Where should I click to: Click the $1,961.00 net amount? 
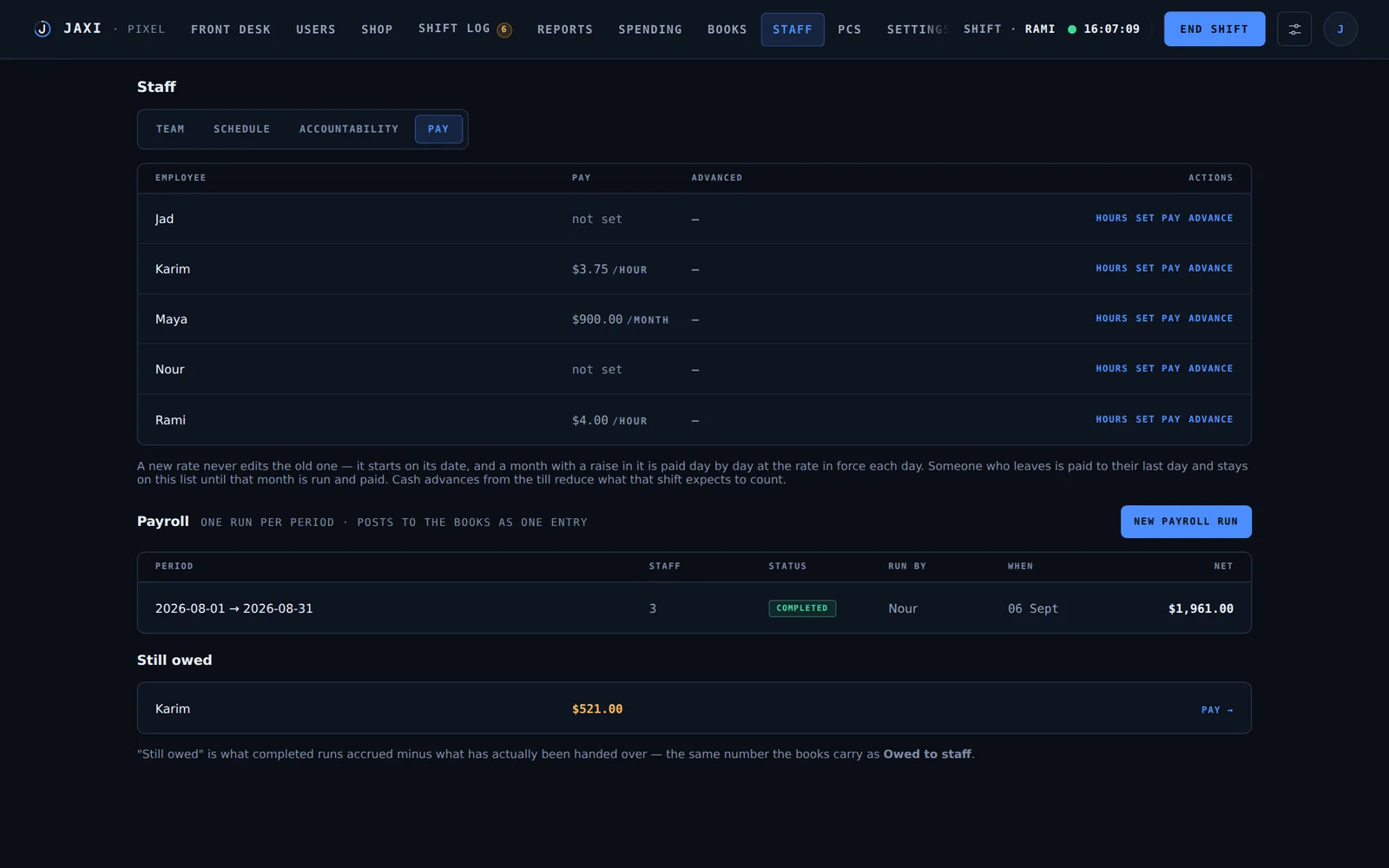1201,608
